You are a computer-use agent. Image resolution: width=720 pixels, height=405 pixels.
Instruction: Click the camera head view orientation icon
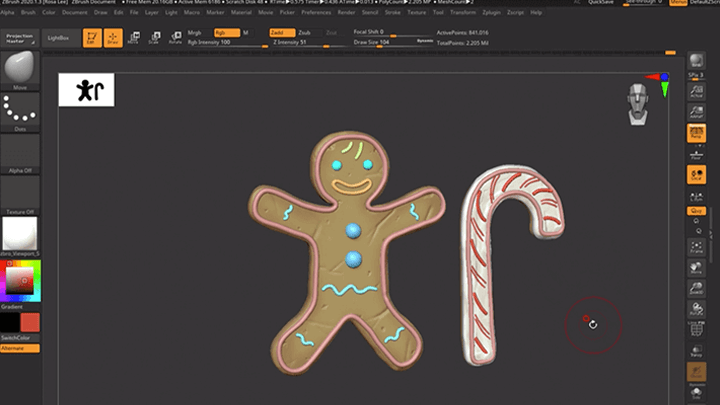click(638, 104)
